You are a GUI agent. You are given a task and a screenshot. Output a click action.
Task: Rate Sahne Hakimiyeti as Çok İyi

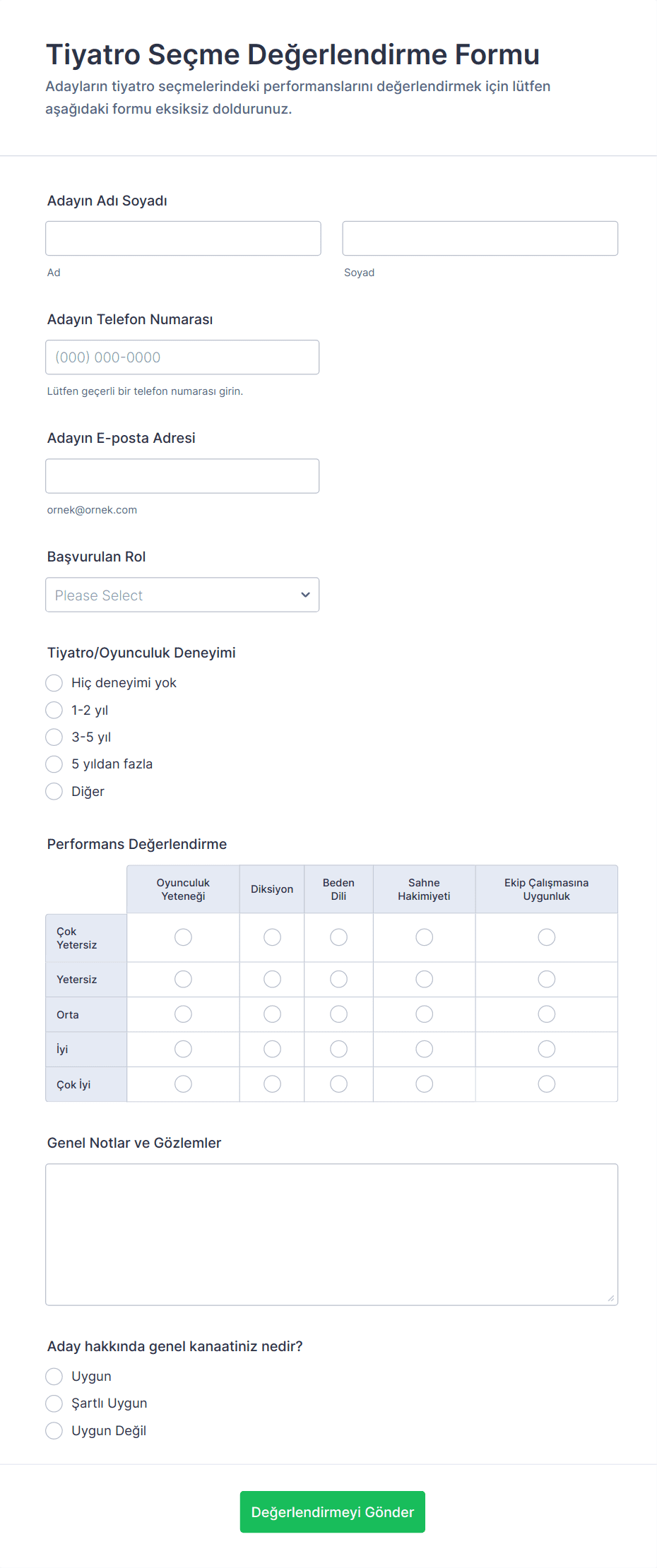point(424,1084)
